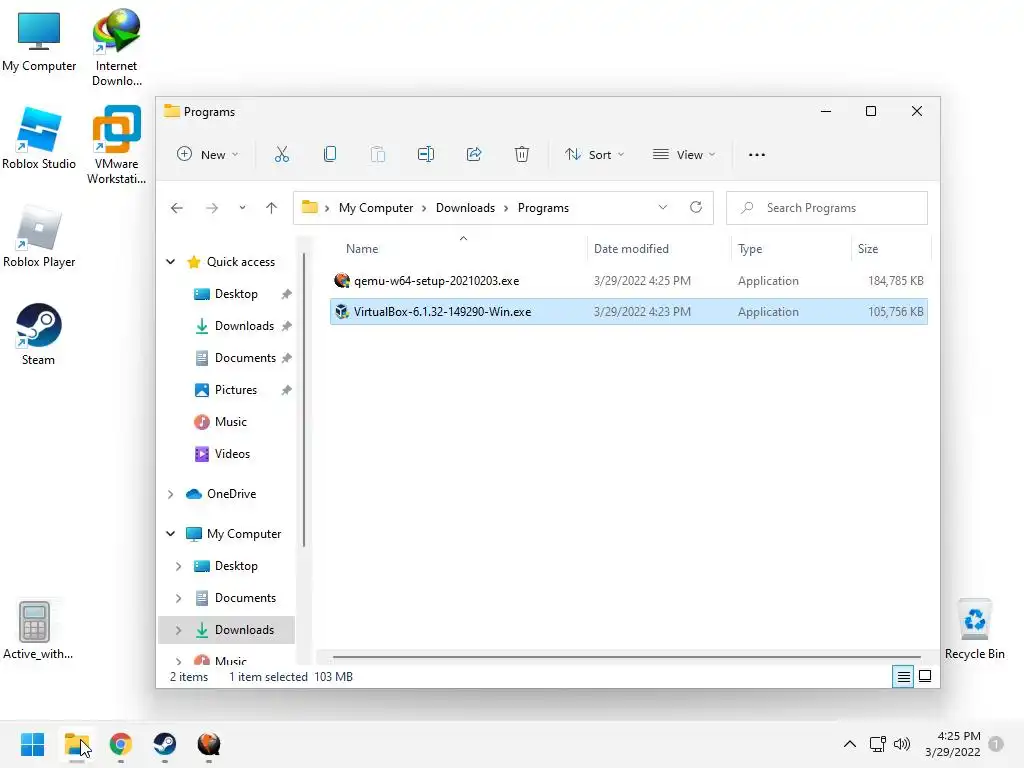
Task: Show hidden system tray icons chevron
Action: (850, 744)
